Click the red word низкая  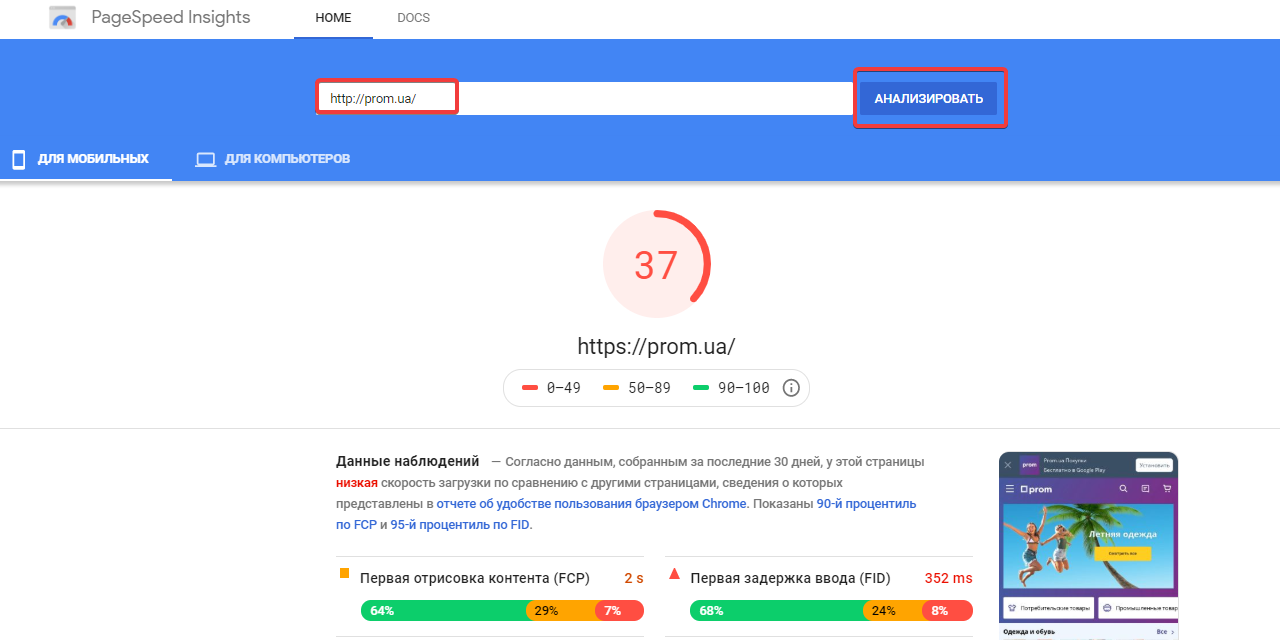tap(357, 483)
